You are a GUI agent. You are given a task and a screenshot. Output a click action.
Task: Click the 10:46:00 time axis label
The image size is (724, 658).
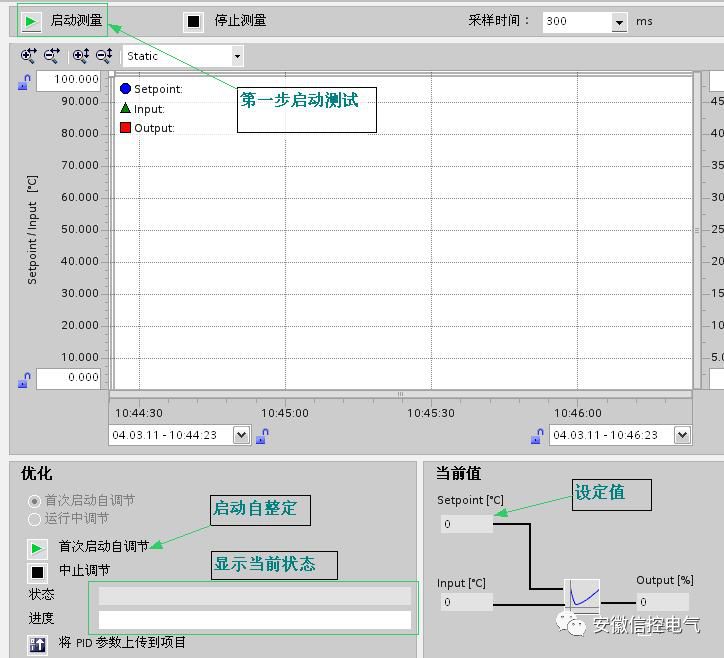(x=578, y=413)
